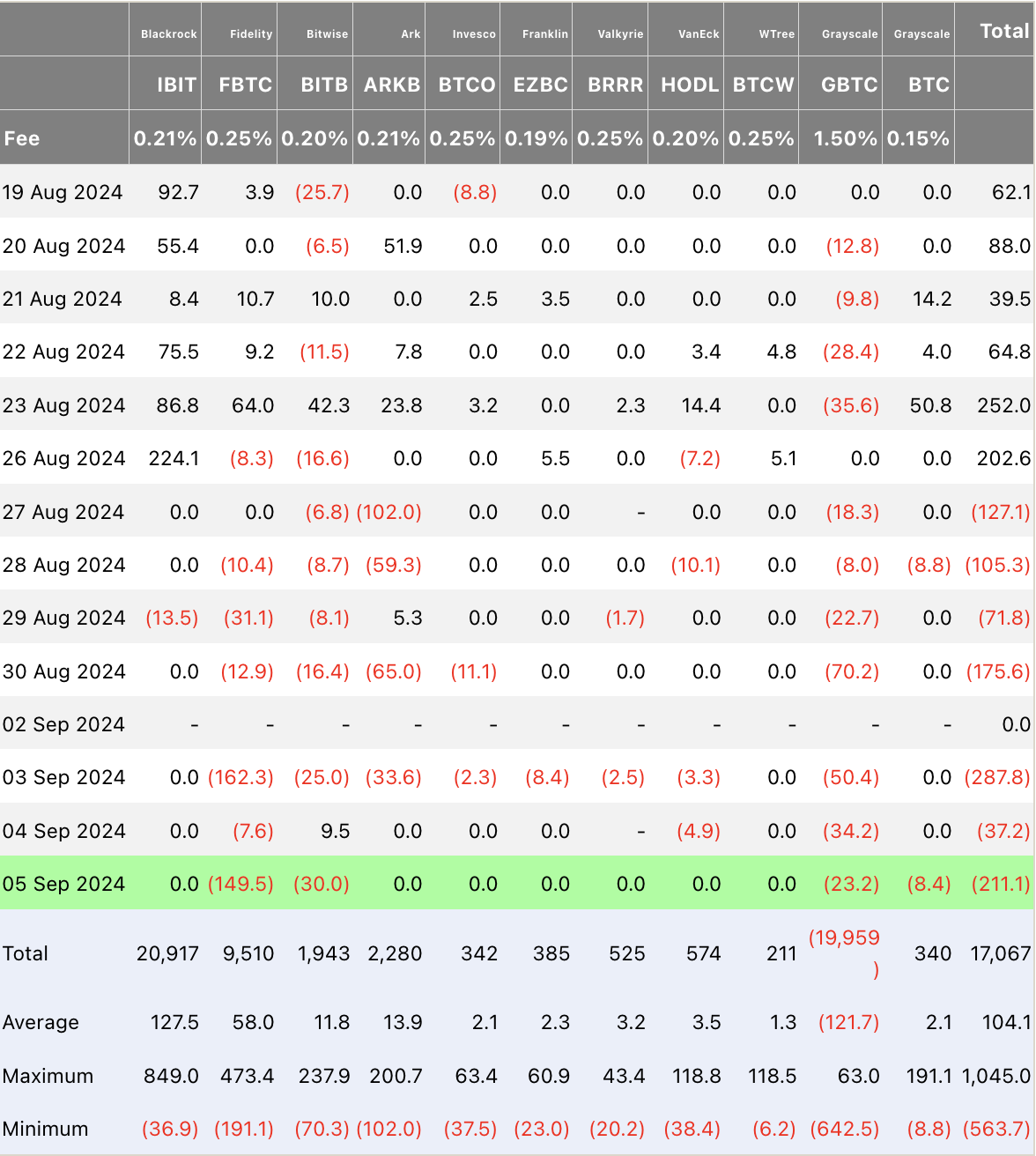Image resolution: width=1036 pixels, height=1156 pixels.
Task: Click the 0.15% fee for Grayscale BTC
Action: pyautogui.click(x=918, y=138)
